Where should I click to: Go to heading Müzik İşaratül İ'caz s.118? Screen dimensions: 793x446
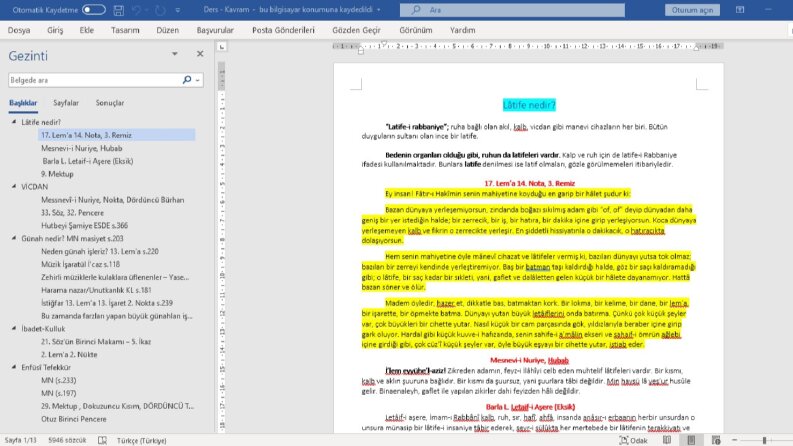pos(80,264)
